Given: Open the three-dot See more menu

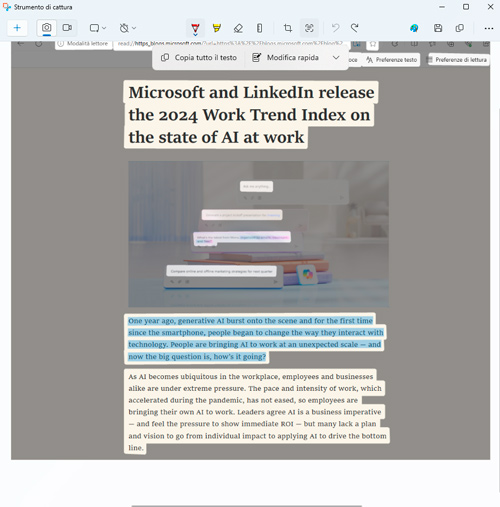Looking at the screenshot, I should pos(489,28).
